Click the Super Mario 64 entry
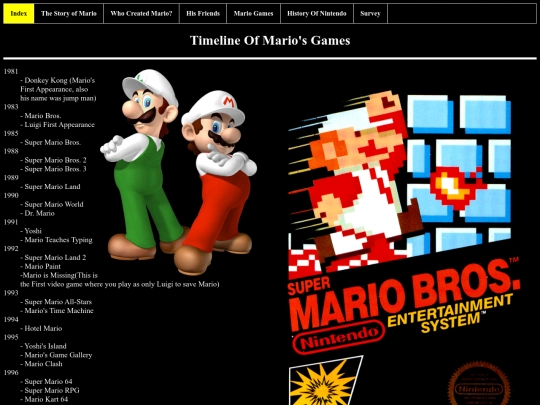The image size is (540, 405). point(46,382)
